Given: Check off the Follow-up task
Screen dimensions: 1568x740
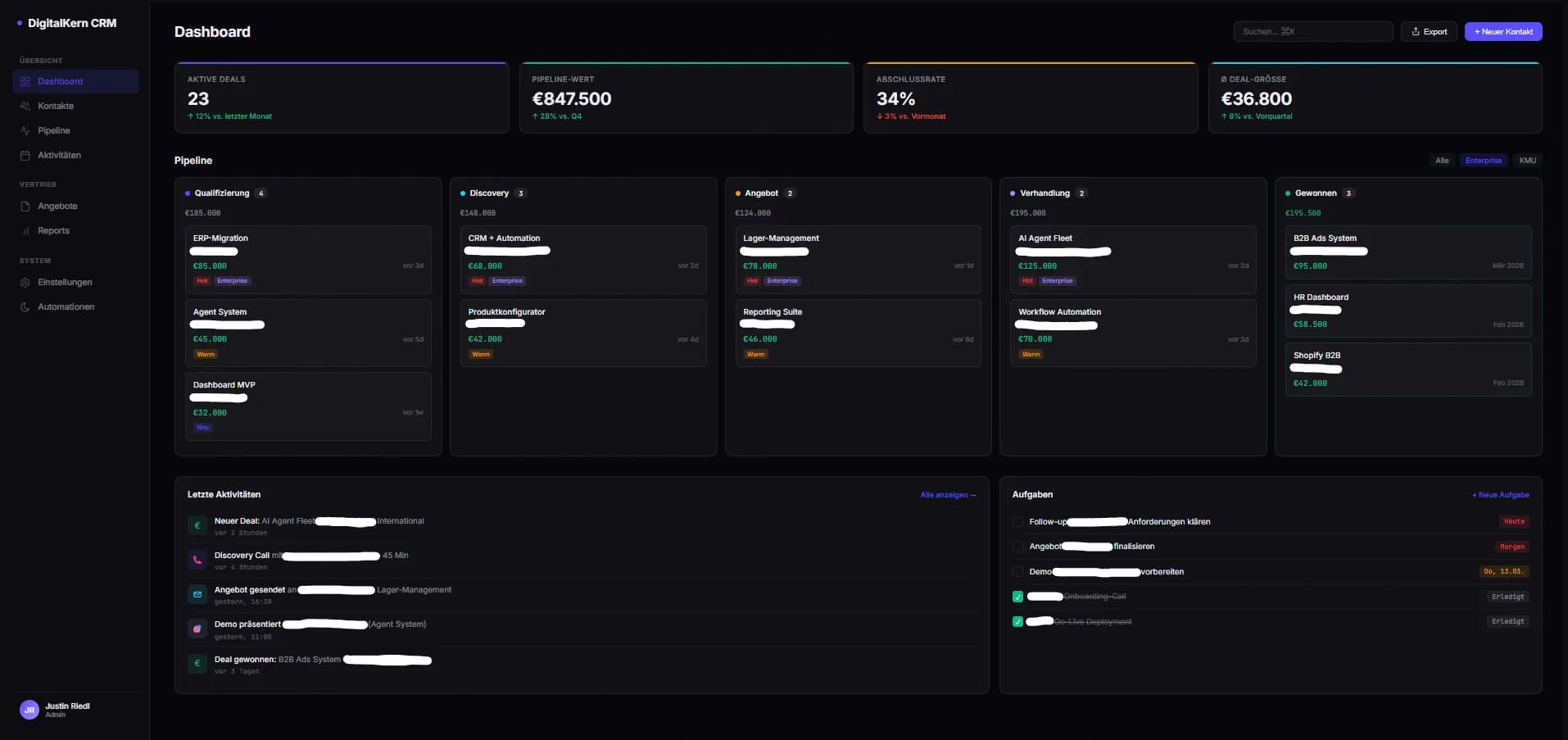Looking at the screenshot, I should 1017,521.
